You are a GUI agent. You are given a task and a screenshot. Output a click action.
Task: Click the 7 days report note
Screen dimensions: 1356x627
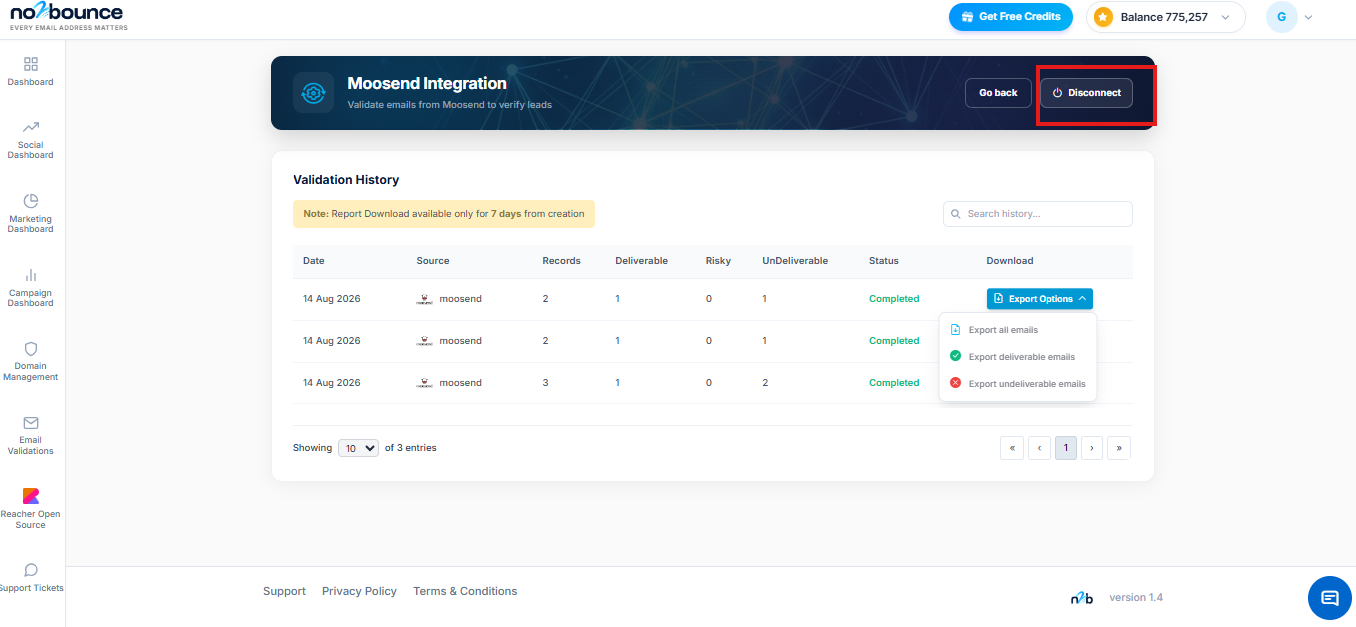pyautogui.click(x=444, y=214)
